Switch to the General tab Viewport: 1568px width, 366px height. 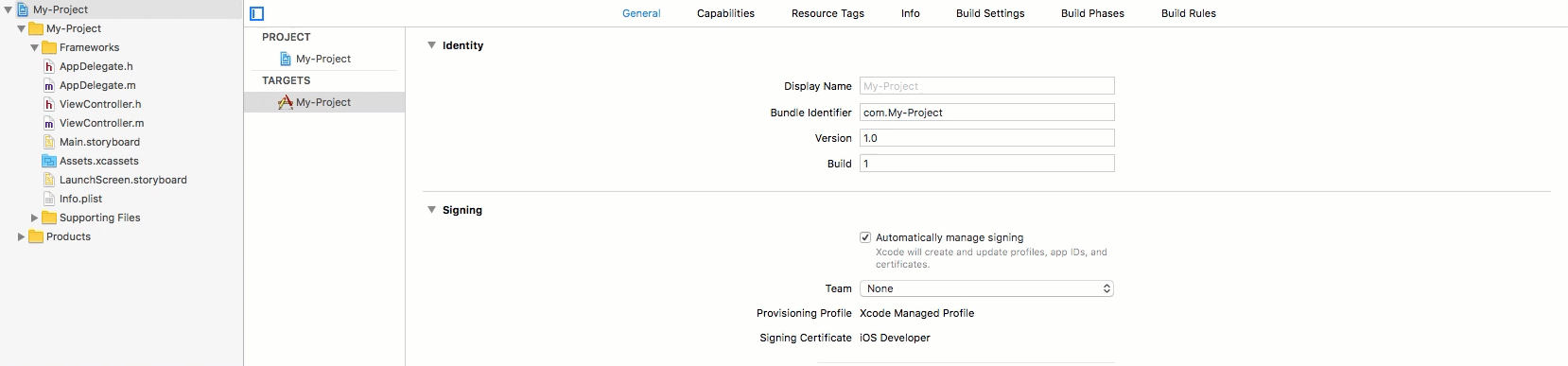point(641,13)
